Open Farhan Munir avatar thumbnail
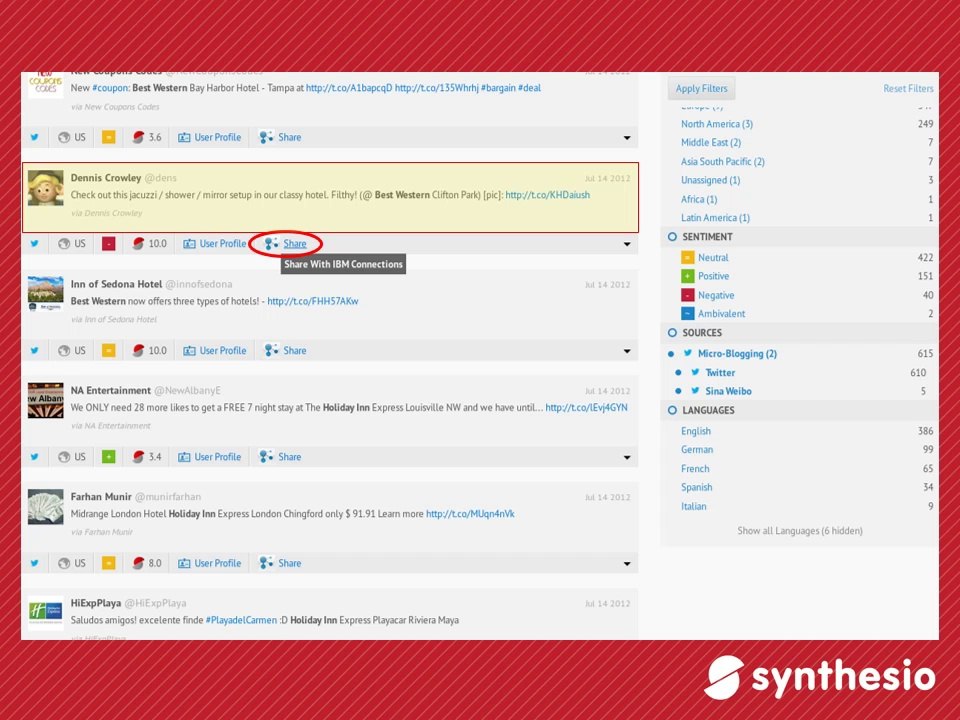Viewport: 960px width, 720px height. pos(46,506)
